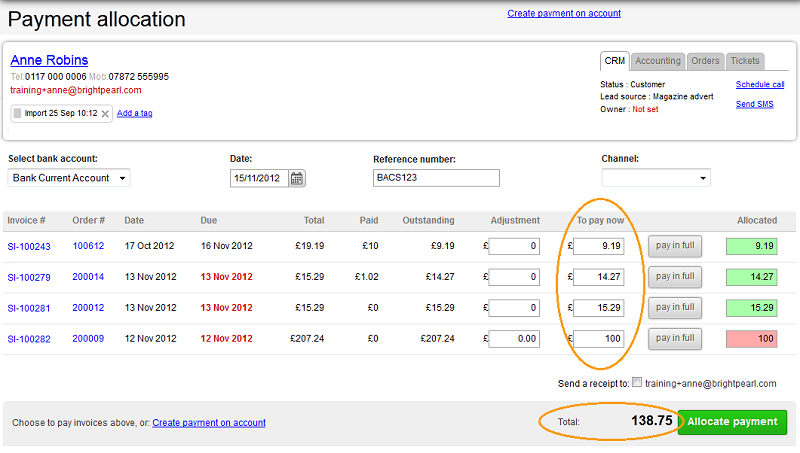Open the Select bank account dropdown

(x=69, y=178)
